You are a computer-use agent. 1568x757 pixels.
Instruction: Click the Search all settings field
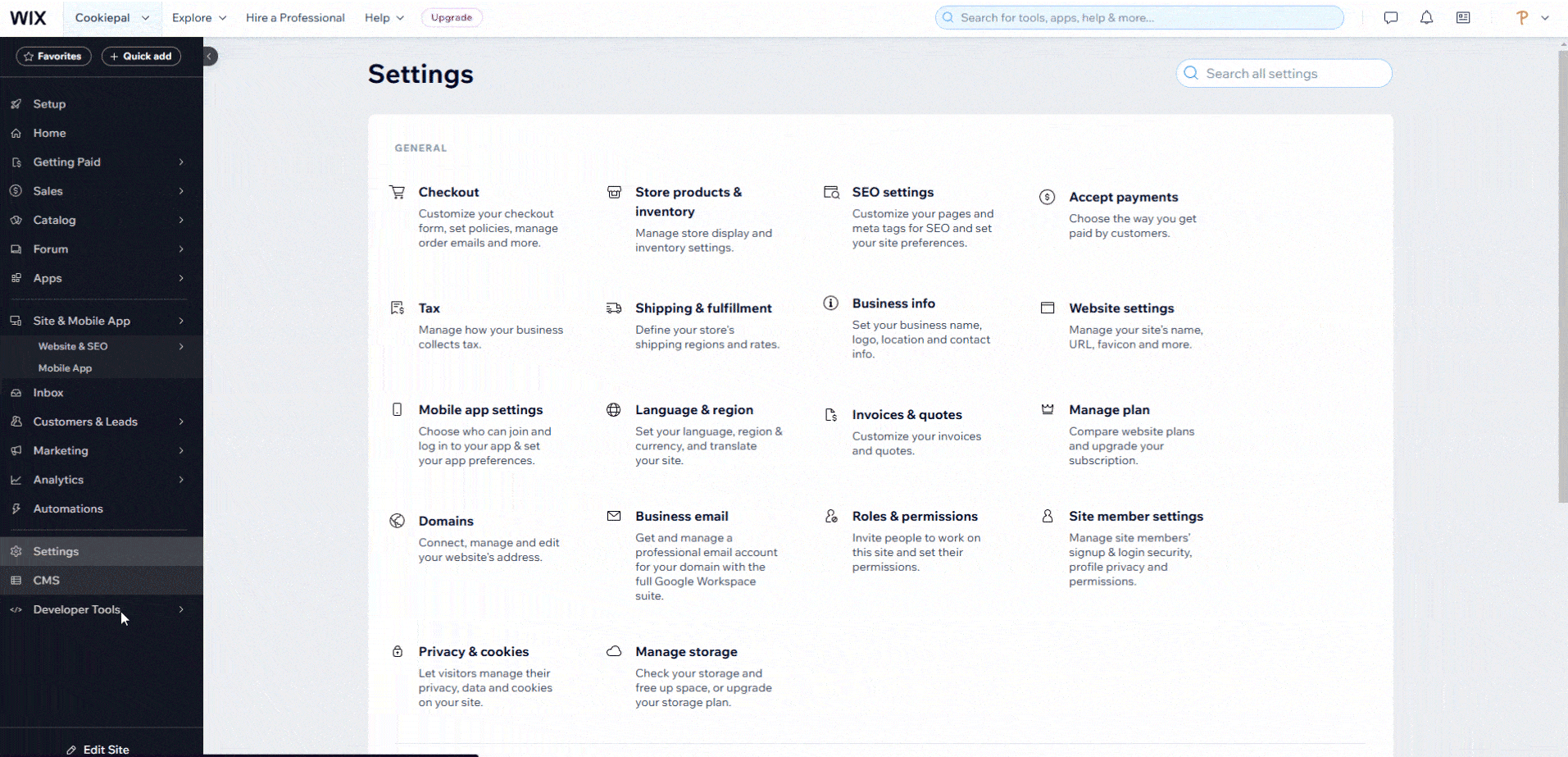(x=1284, y=74)
